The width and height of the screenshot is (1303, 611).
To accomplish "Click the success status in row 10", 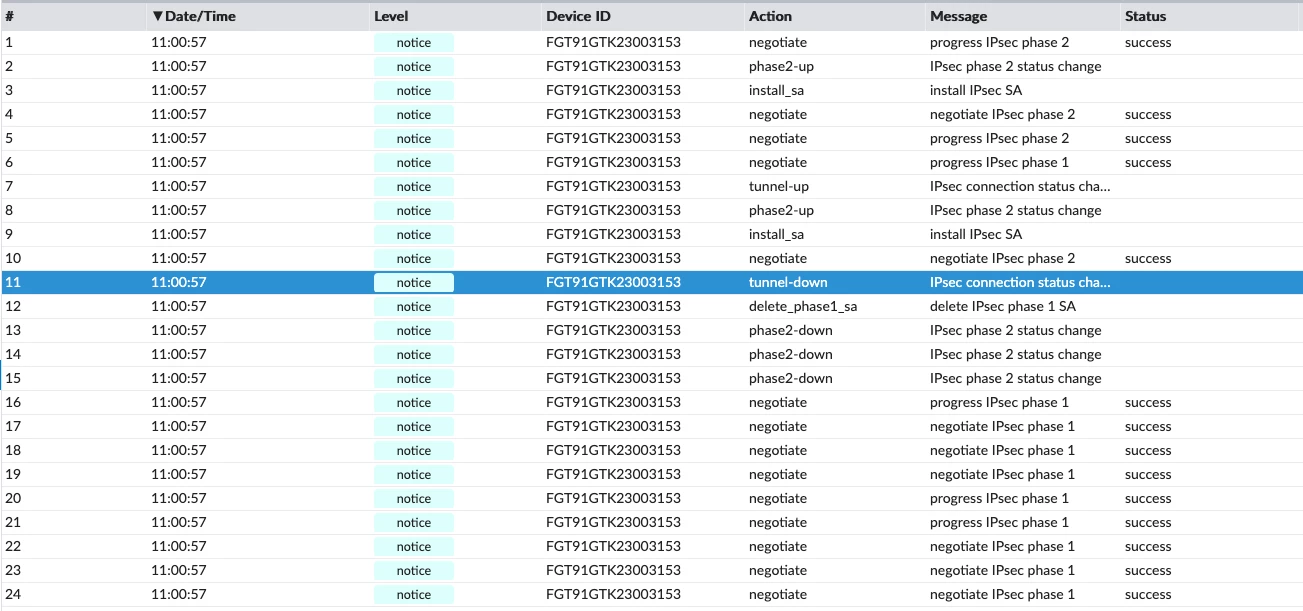I will tap(1148, 258).
